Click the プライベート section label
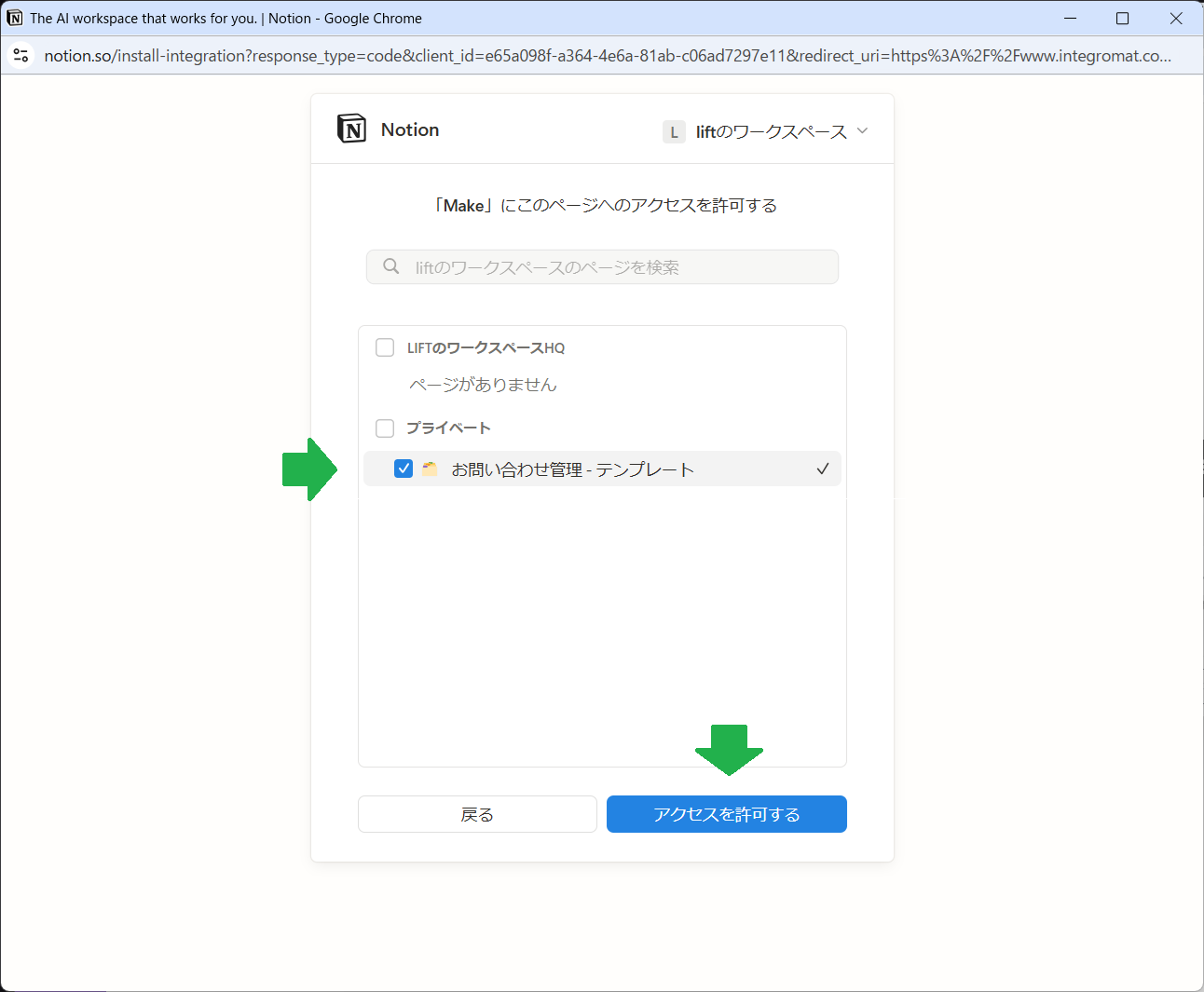 click(x=448, y=428)
